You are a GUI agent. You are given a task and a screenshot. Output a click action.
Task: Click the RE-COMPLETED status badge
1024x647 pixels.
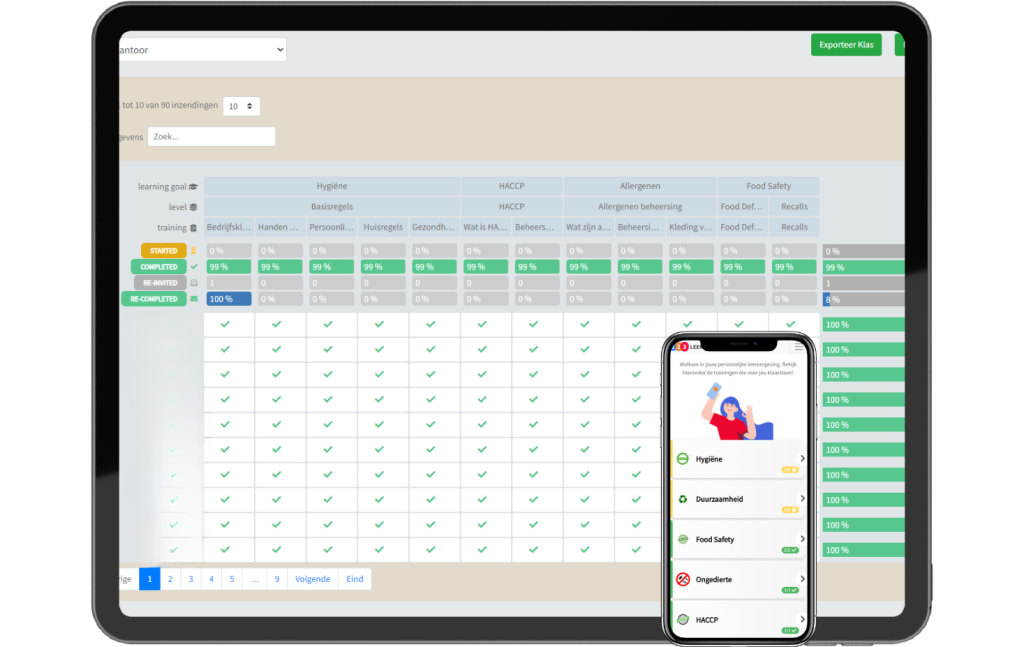pos(153,299)
